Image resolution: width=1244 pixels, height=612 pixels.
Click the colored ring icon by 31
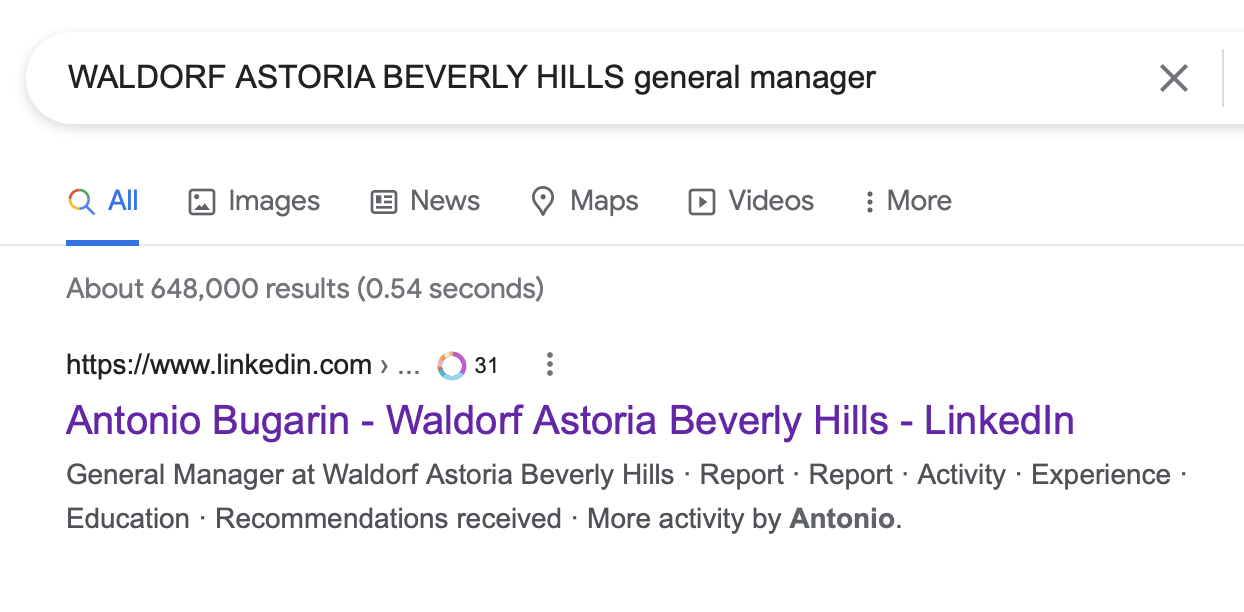pos(452,366)
